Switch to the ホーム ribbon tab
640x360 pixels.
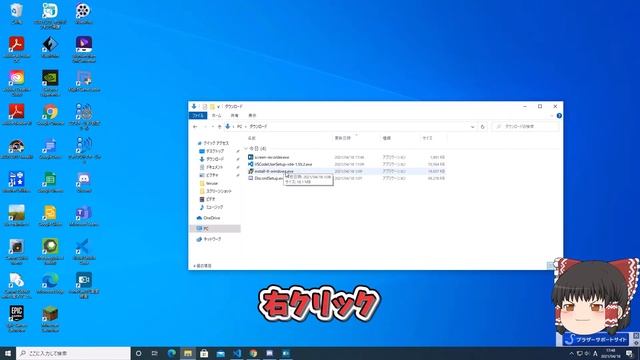(x=216, y=116)
